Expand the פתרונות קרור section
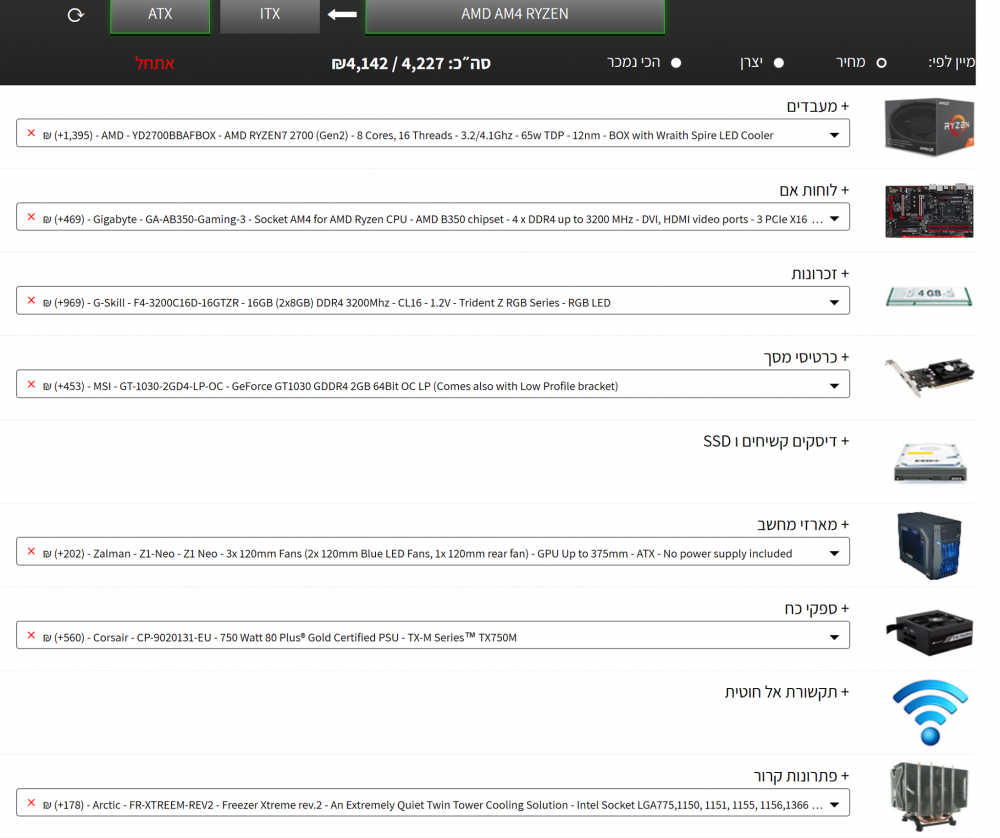The image size is (1000, 838). [802, 776]
